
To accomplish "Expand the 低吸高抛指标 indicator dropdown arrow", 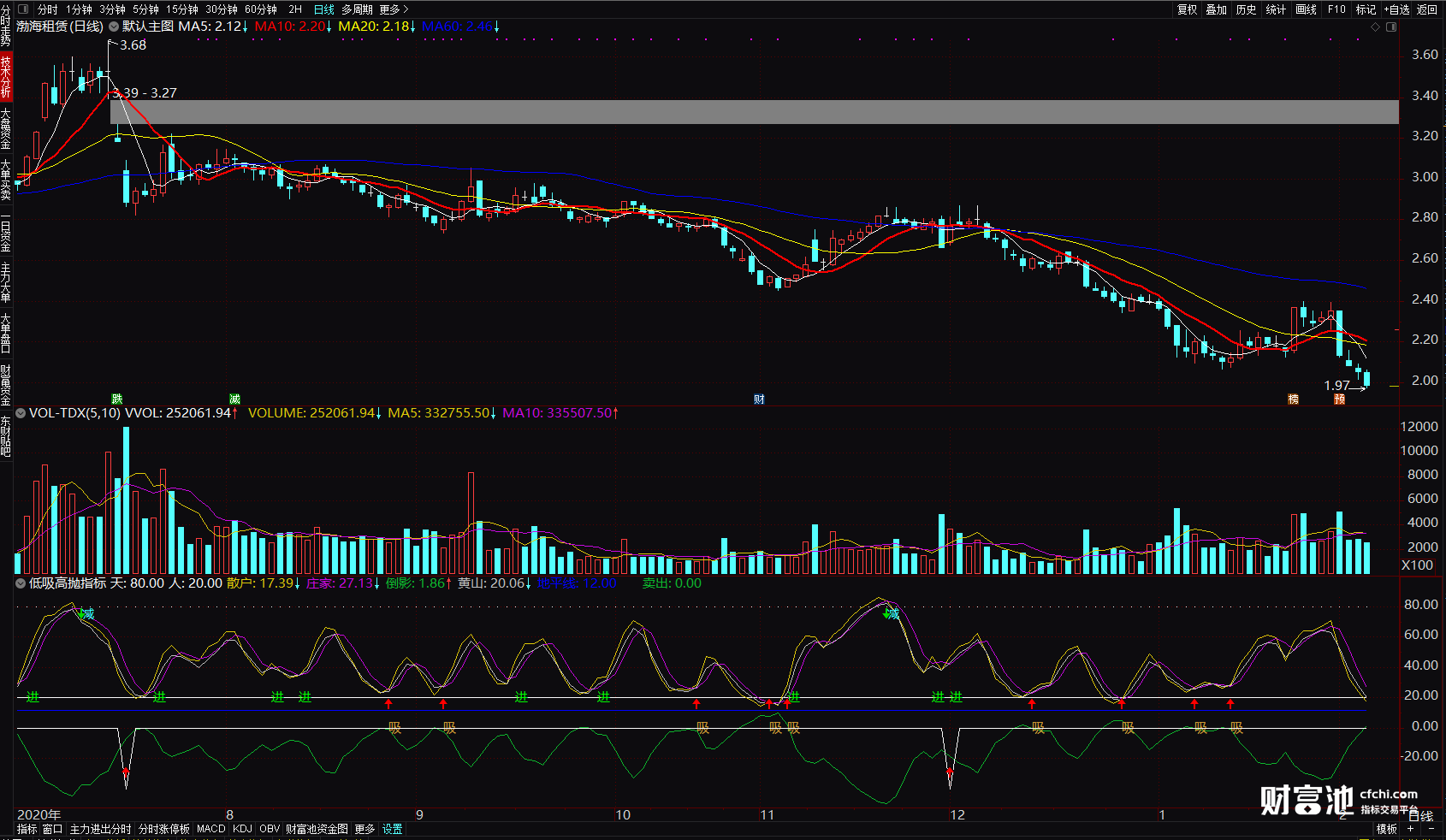I will click(x=21, y=583).
